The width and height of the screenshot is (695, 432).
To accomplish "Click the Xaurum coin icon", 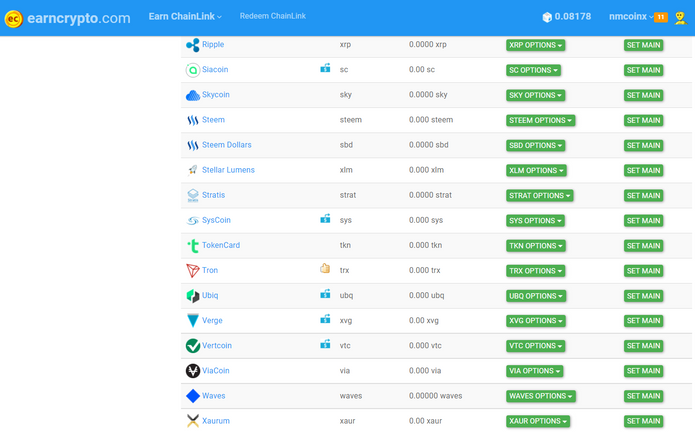I will click(x=192, y=421).
